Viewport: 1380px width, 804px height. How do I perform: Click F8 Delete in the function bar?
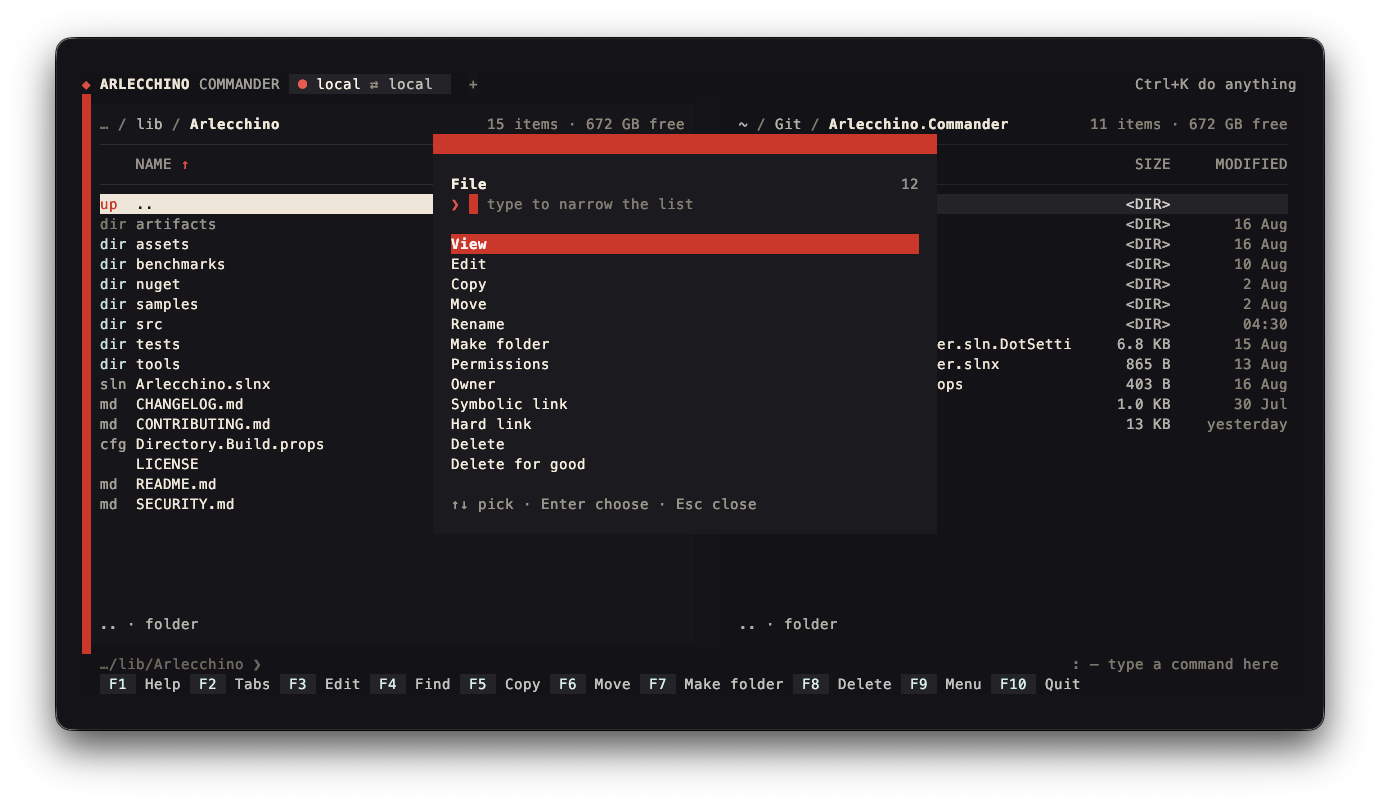click(843, 684)
